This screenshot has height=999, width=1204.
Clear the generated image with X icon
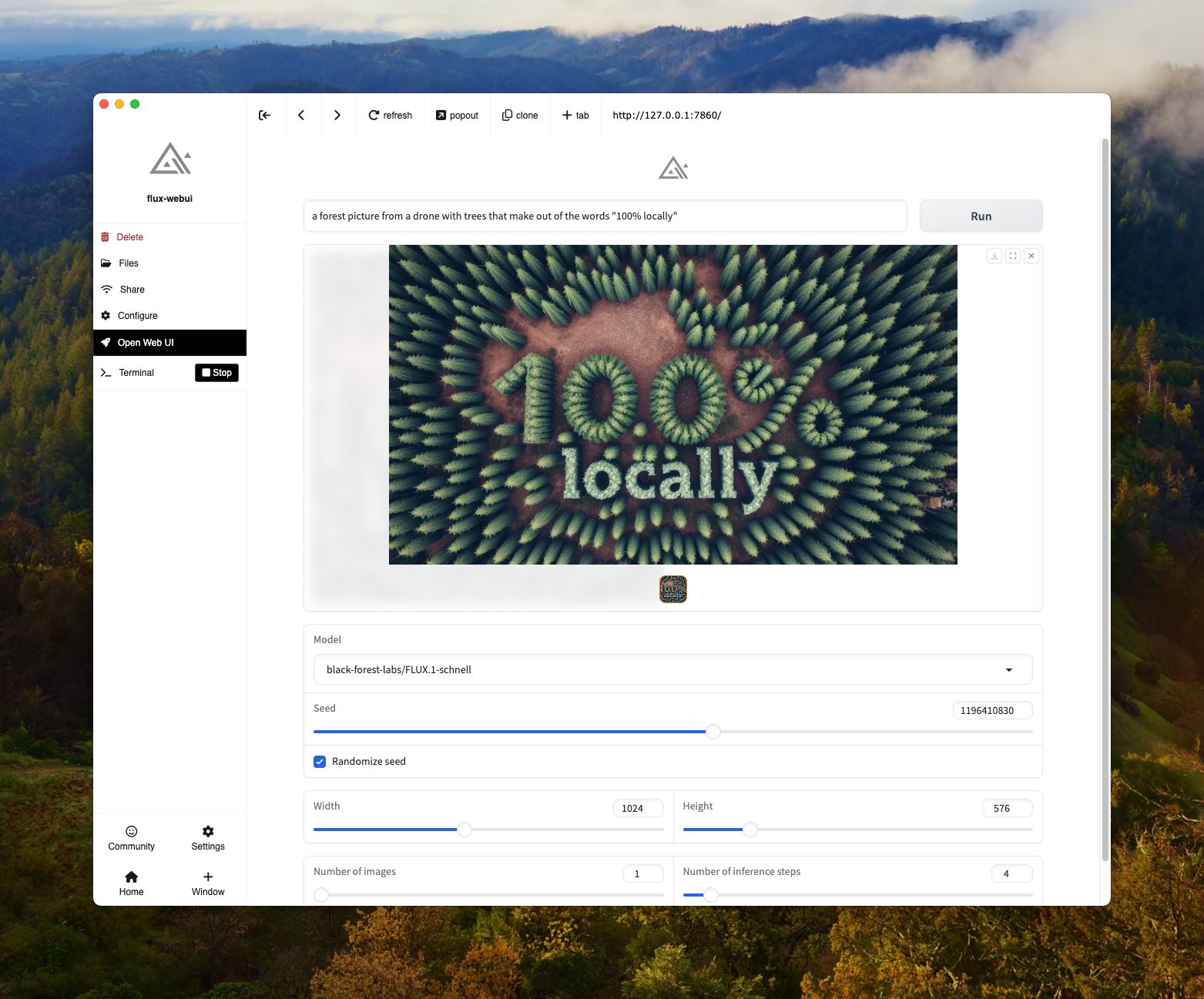point(1031,256)
